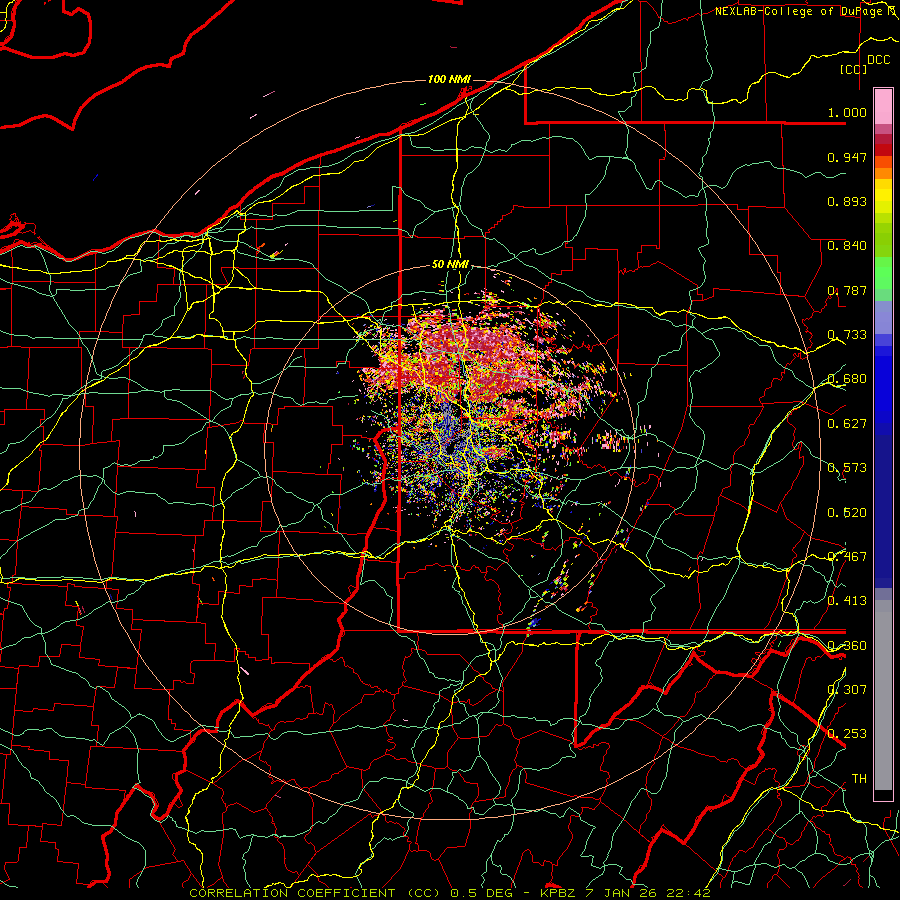
Task: Pick the bright green band on the color scale
Action: tap(883, 273)
